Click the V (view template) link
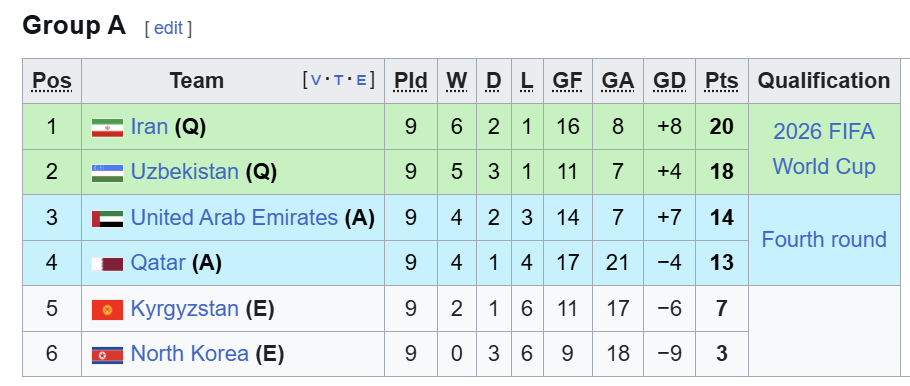This screenshot has width=910, height=386. tap(316, 81)
